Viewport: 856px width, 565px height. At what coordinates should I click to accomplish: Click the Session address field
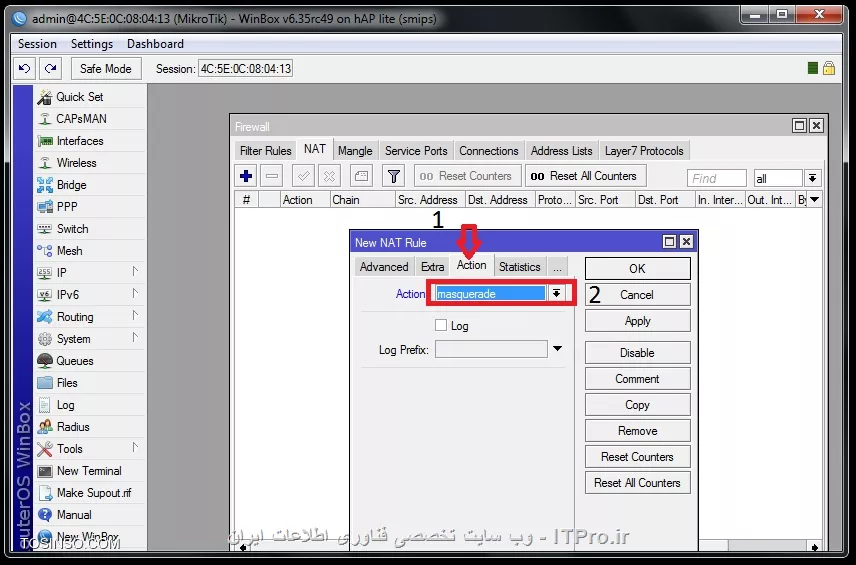pyautogui.click(x=246, y=69)
